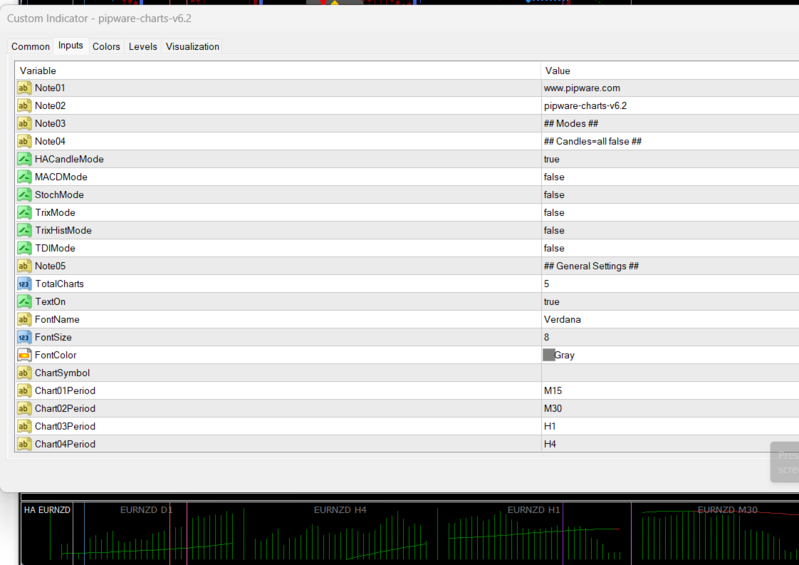Screen dimensions: 799x565
Task: Select the Note03 value ## Modes ##
Action: point(571,124)
